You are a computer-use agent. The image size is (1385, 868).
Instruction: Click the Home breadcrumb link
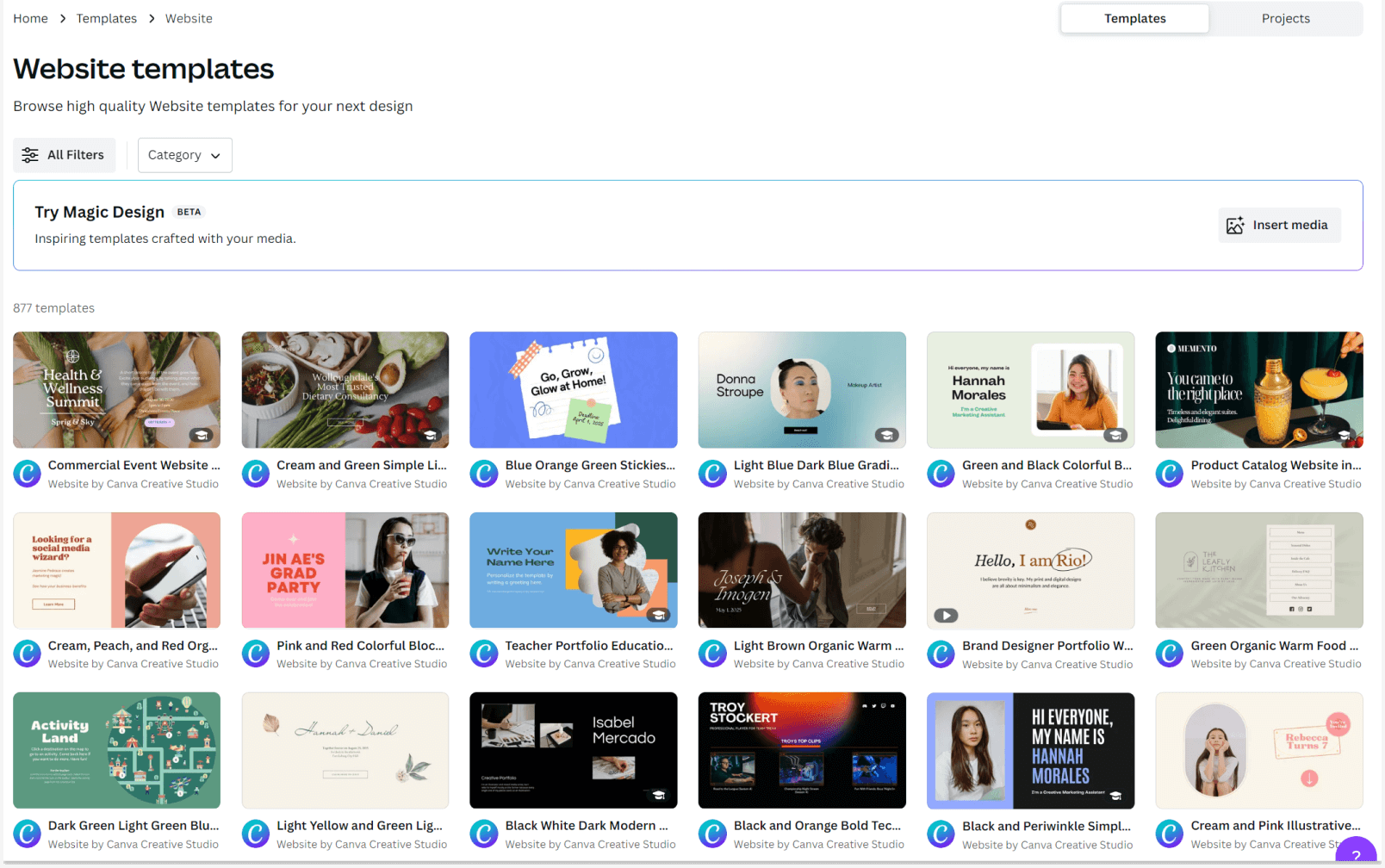pos(30,18)
